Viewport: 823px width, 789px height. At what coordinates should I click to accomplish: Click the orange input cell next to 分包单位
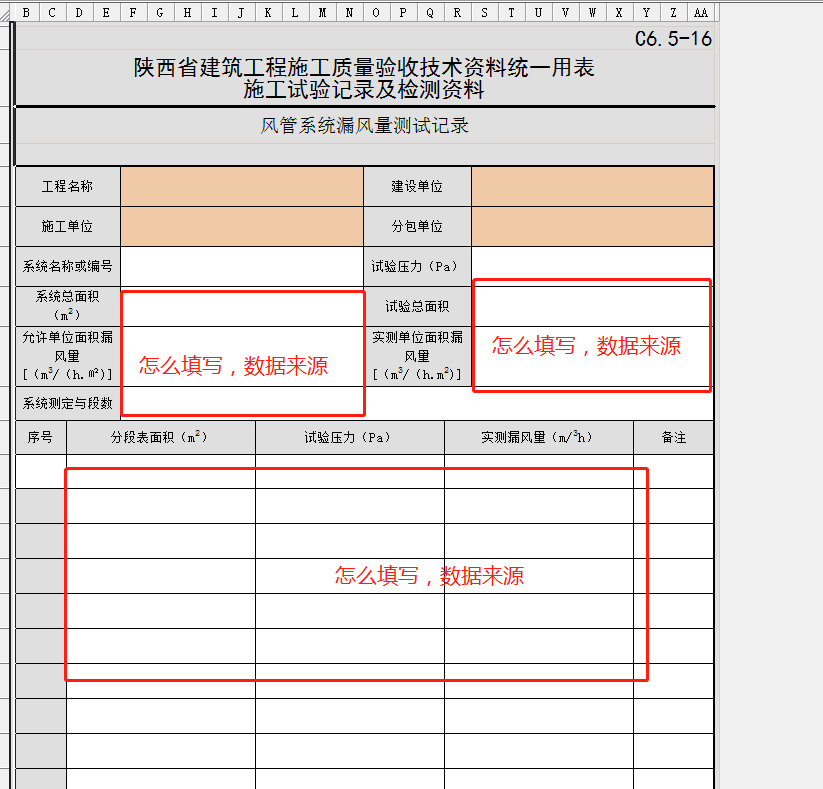point(592,227)
